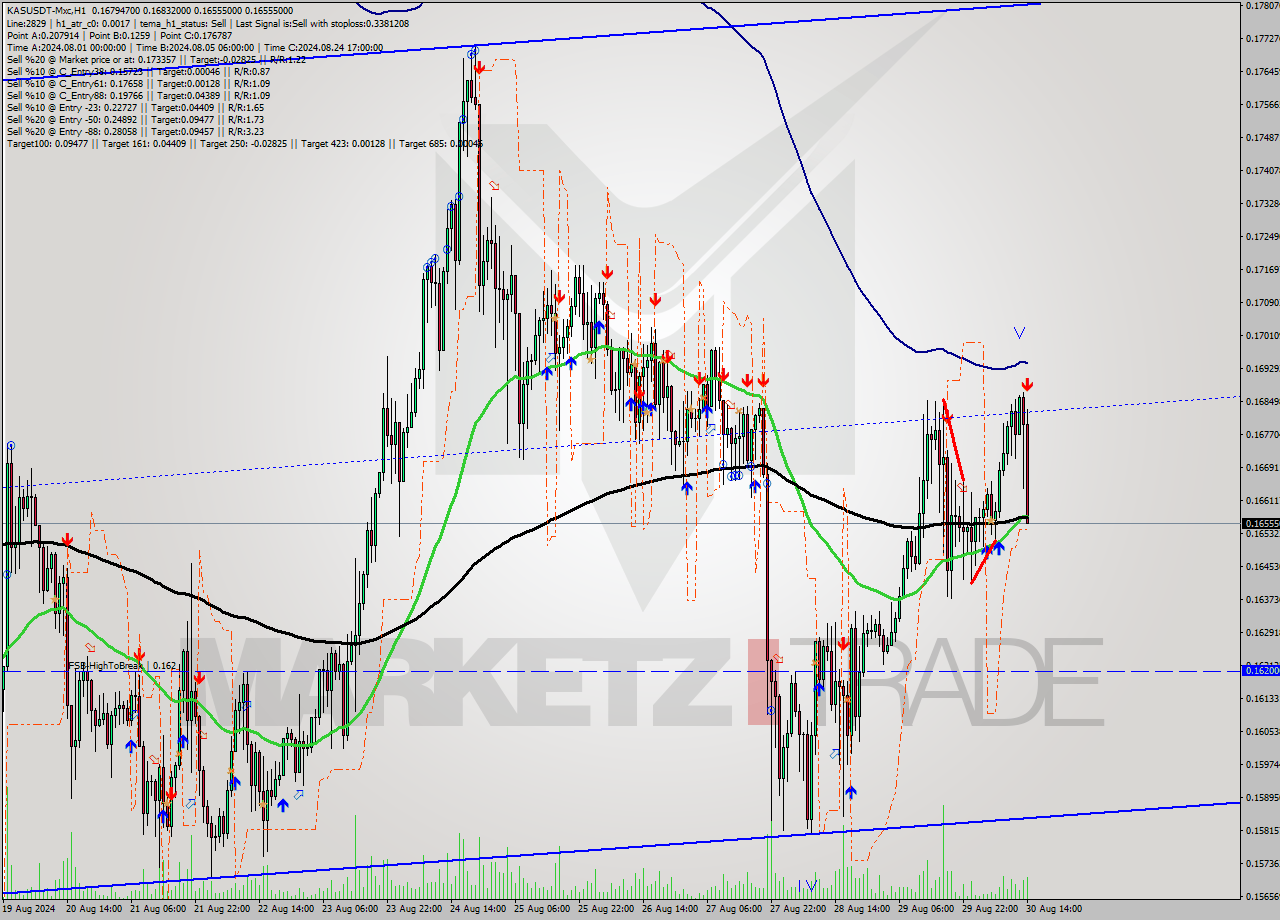
Task: Click the '20 Aug 14:00' time axis label
Action: pos(93,909)
